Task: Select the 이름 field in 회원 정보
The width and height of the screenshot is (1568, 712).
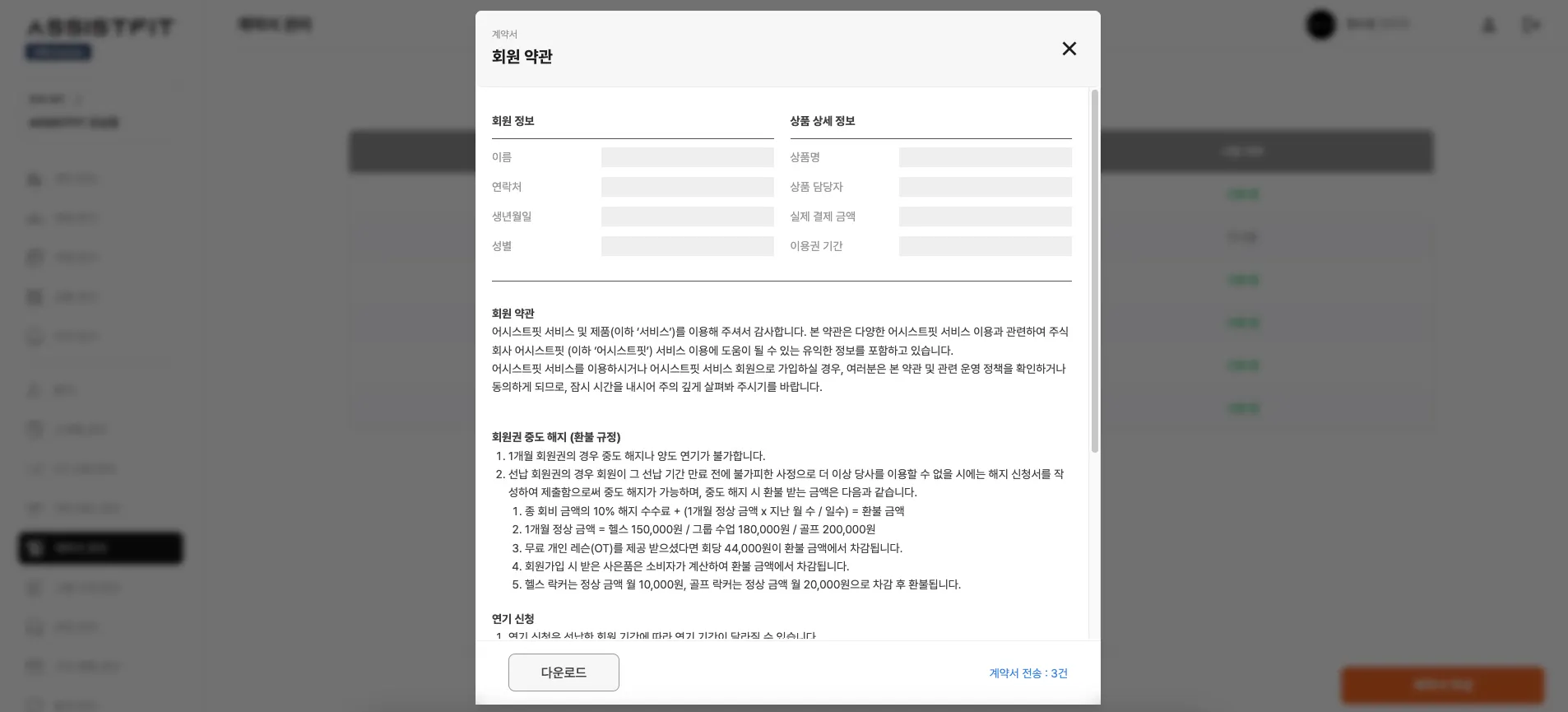Action: pos(687,157)
